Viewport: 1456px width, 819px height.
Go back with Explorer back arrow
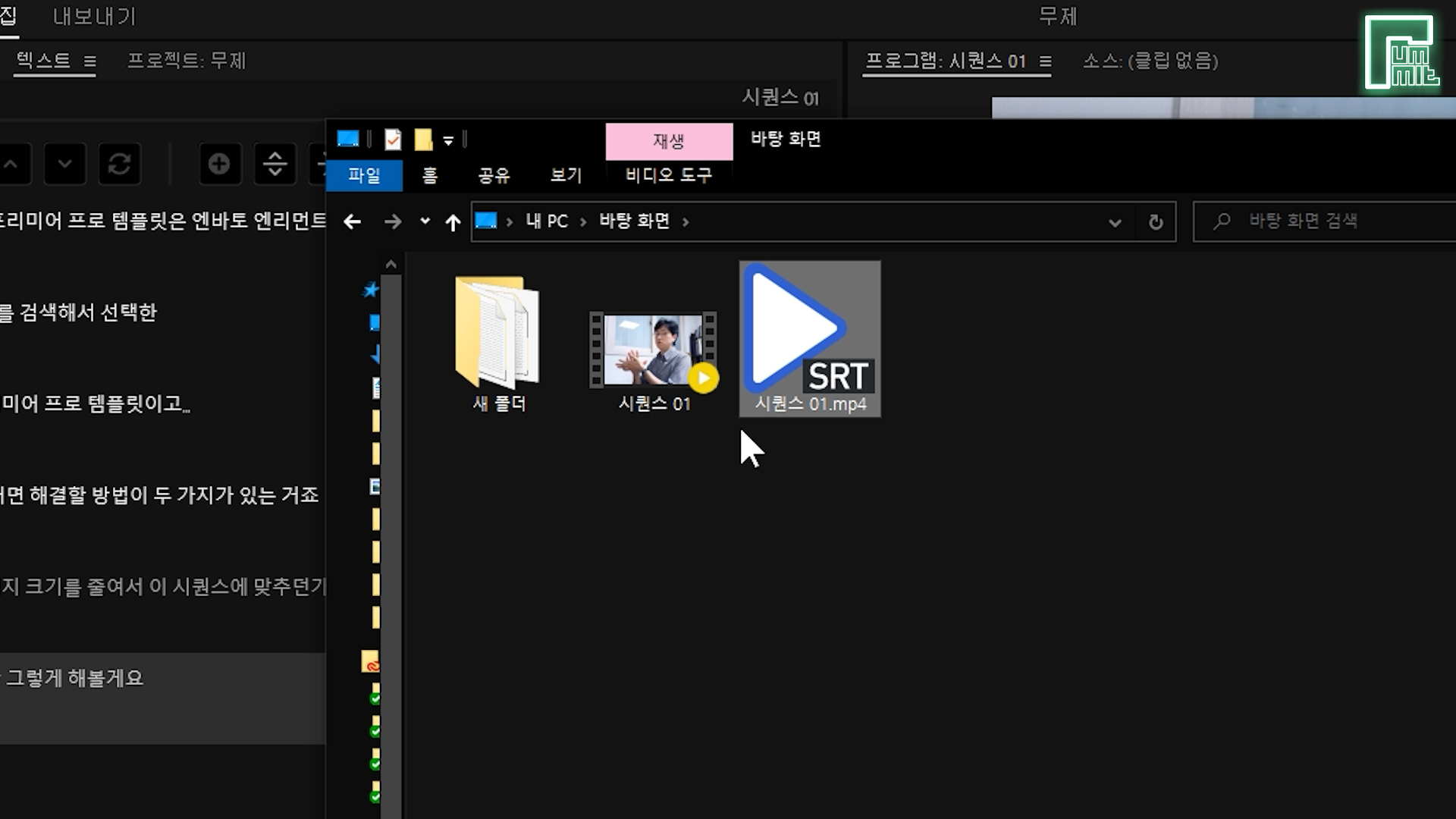pyautogui.click(x=352, y=221)
